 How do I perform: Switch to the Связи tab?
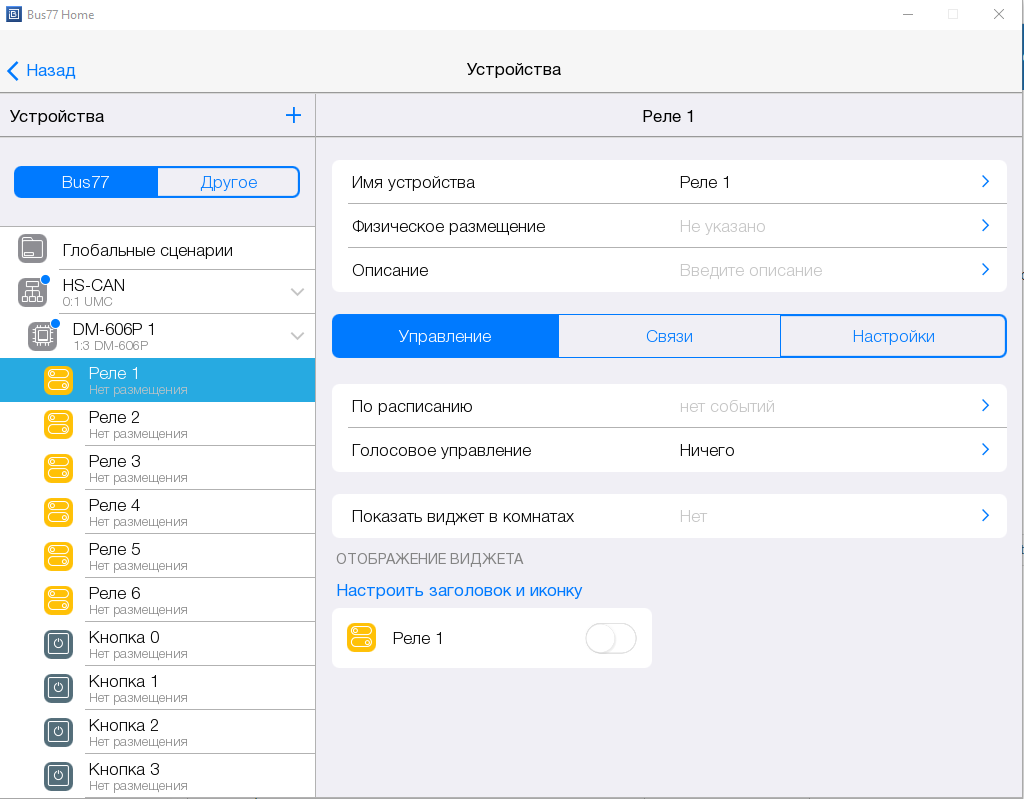point(669,336)
